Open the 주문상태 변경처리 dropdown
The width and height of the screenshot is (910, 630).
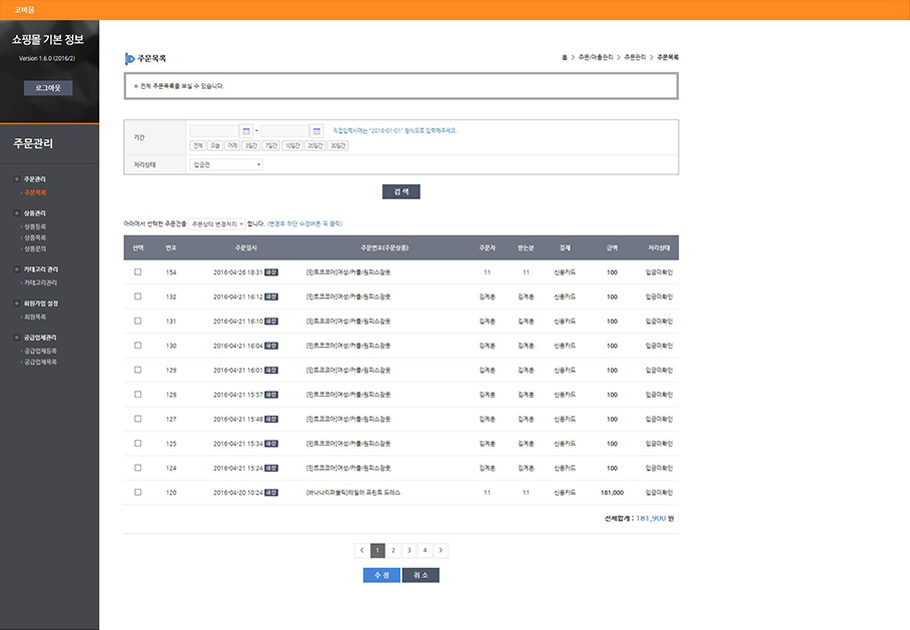(217, 224)
